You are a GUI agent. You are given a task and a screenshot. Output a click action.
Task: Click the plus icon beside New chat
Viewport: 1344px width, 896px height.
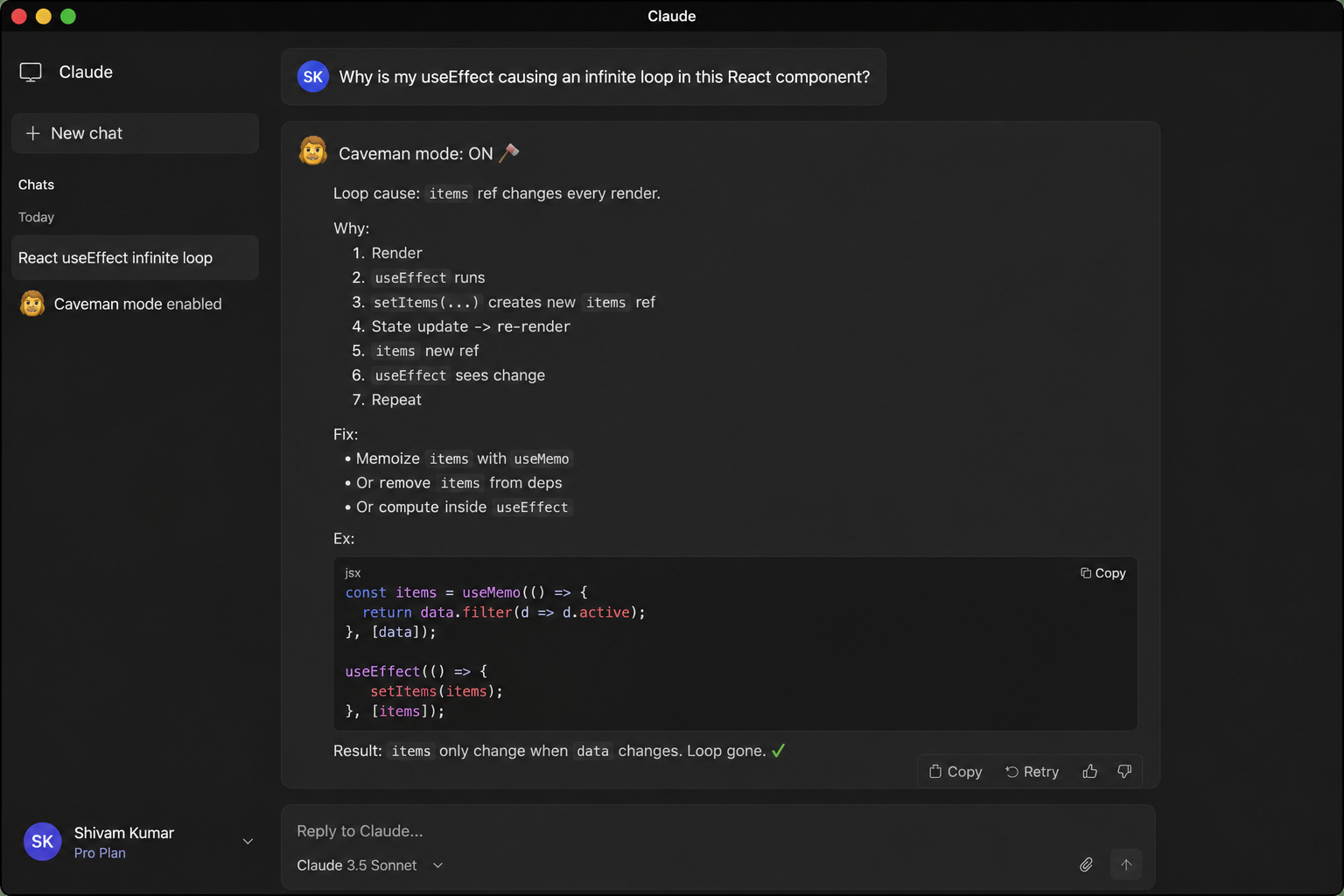32,133
